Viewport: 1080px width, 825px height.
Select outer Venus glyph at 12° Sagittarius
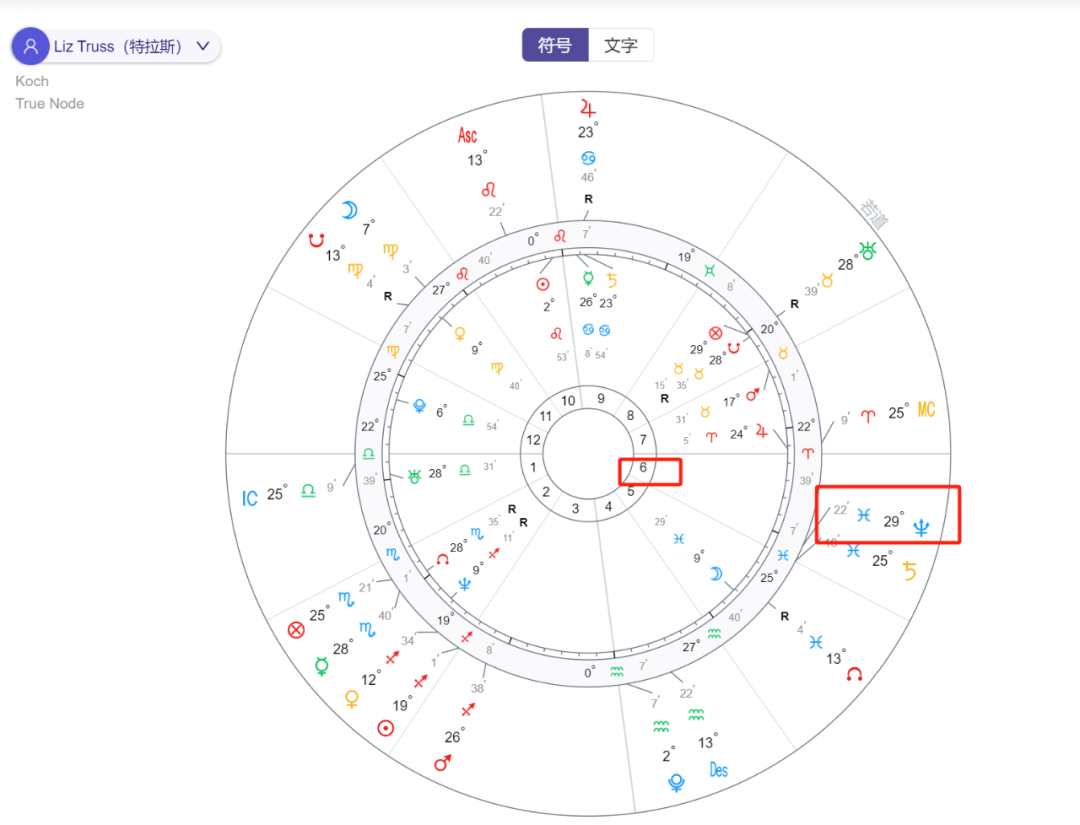[352, 700]
